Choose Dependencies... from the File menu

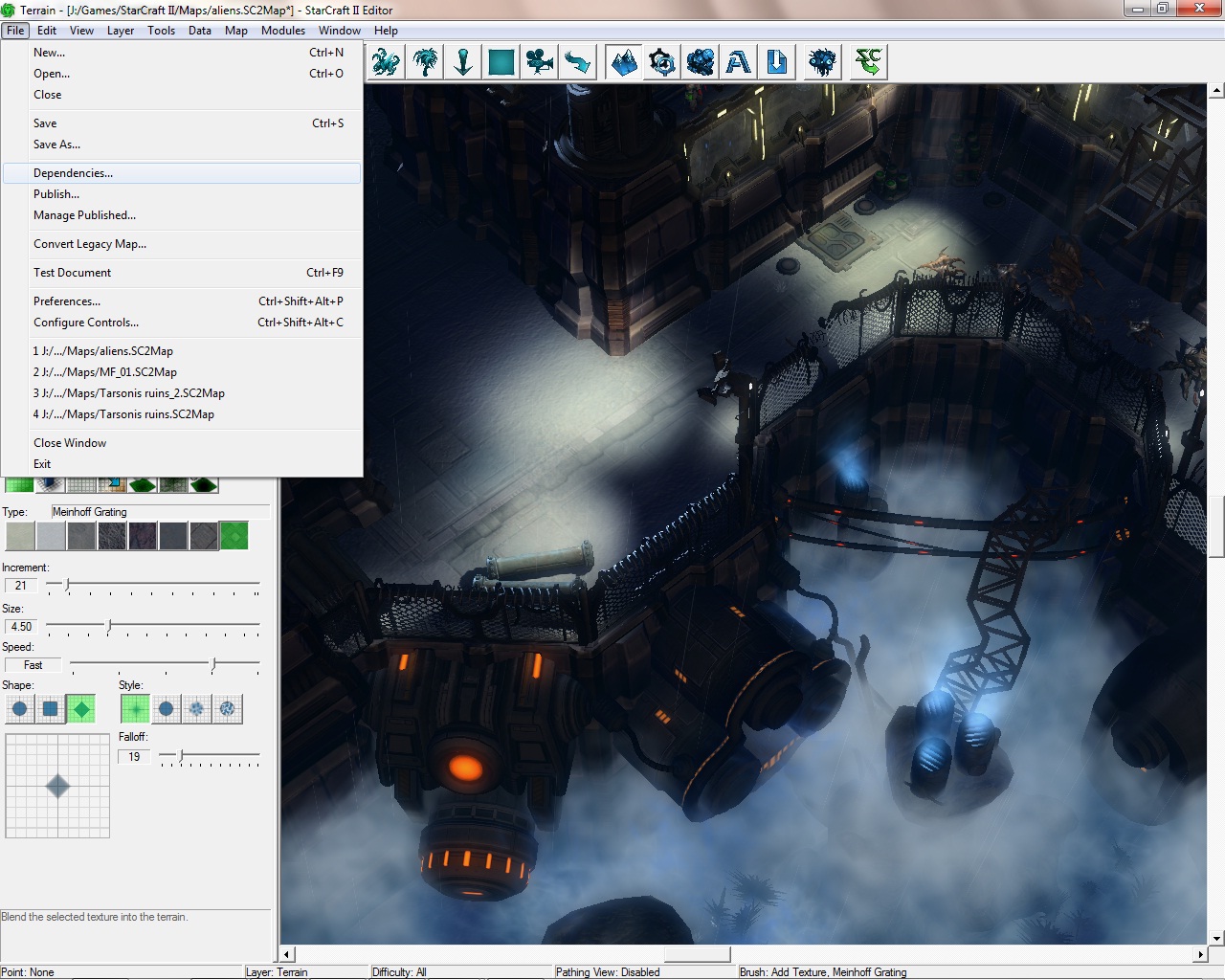pyautogui.click(x=73, y=173)
